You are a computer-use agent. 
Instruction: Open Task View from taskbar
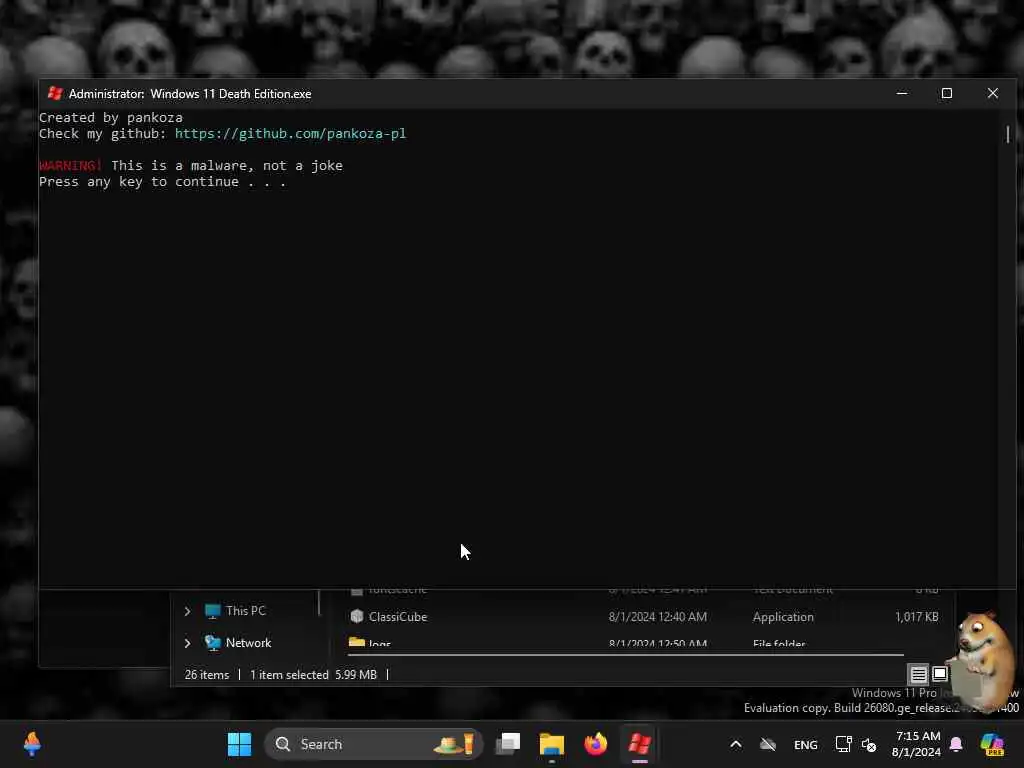coord(508,744)
